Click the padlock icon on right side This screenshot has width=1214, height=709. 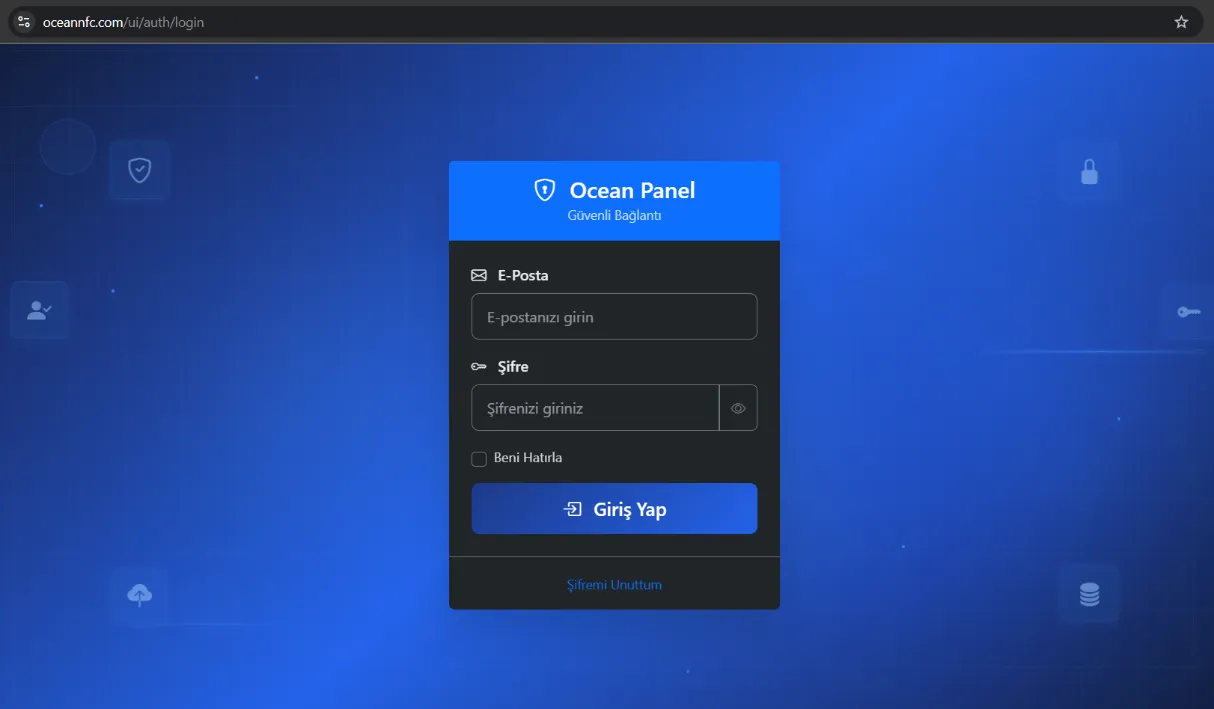coord(1089,172)
